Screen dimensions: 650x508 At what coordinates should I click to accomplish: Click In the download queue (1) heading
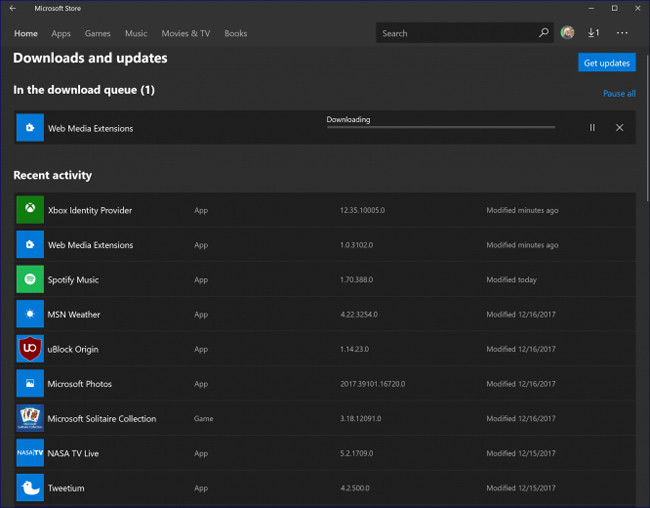point(84,90)
